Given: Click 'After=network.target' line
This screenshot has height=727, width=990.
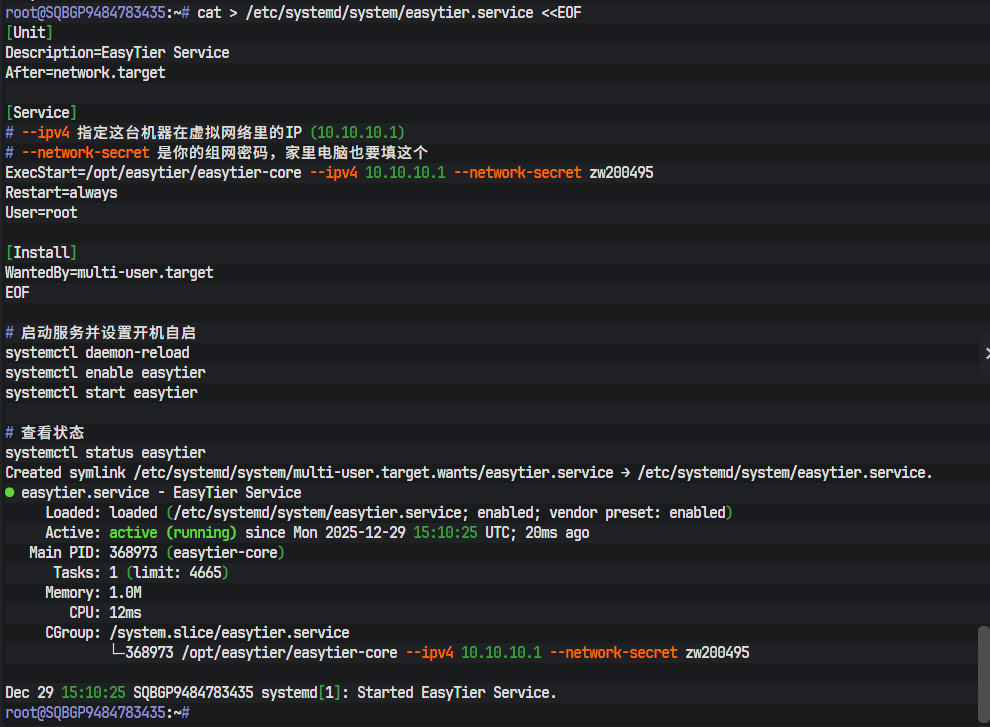Looking at the screenshot, I should click(x=85, y=73).
